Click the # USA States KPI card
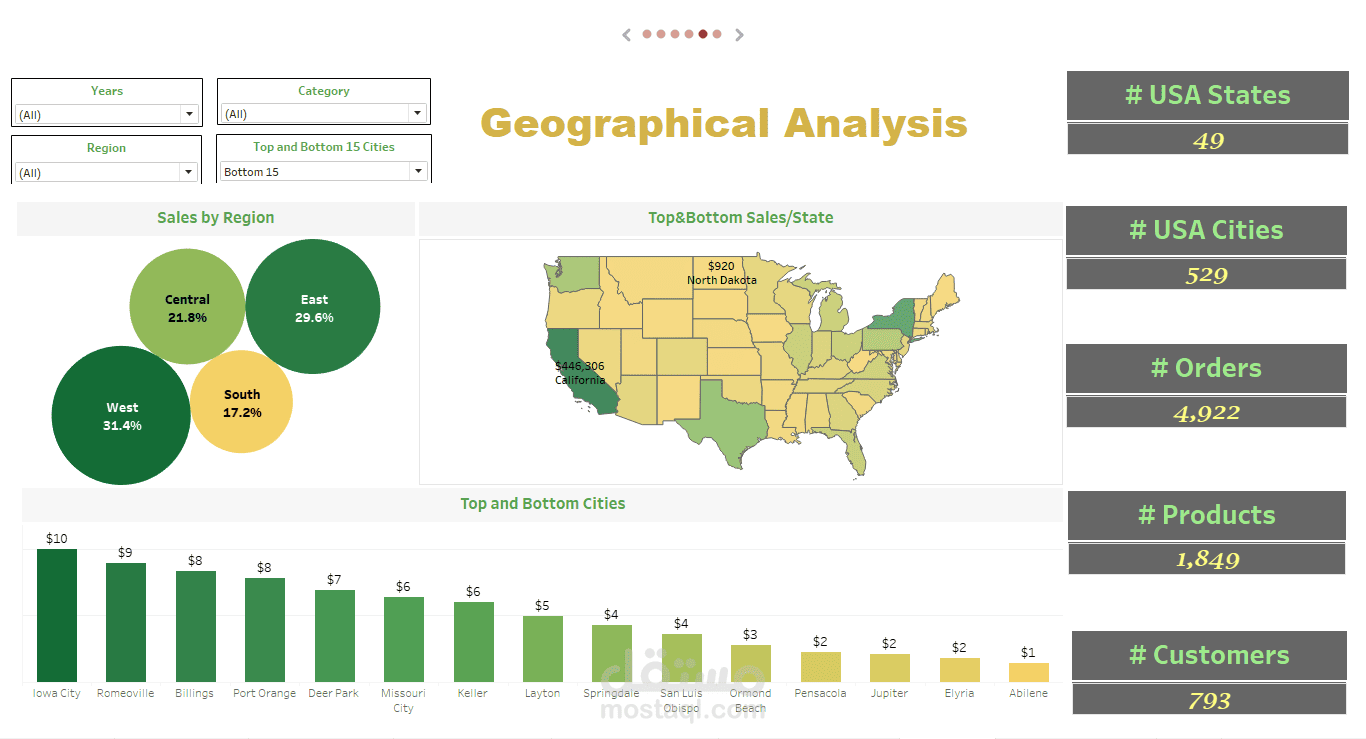 pos(1208,113)
